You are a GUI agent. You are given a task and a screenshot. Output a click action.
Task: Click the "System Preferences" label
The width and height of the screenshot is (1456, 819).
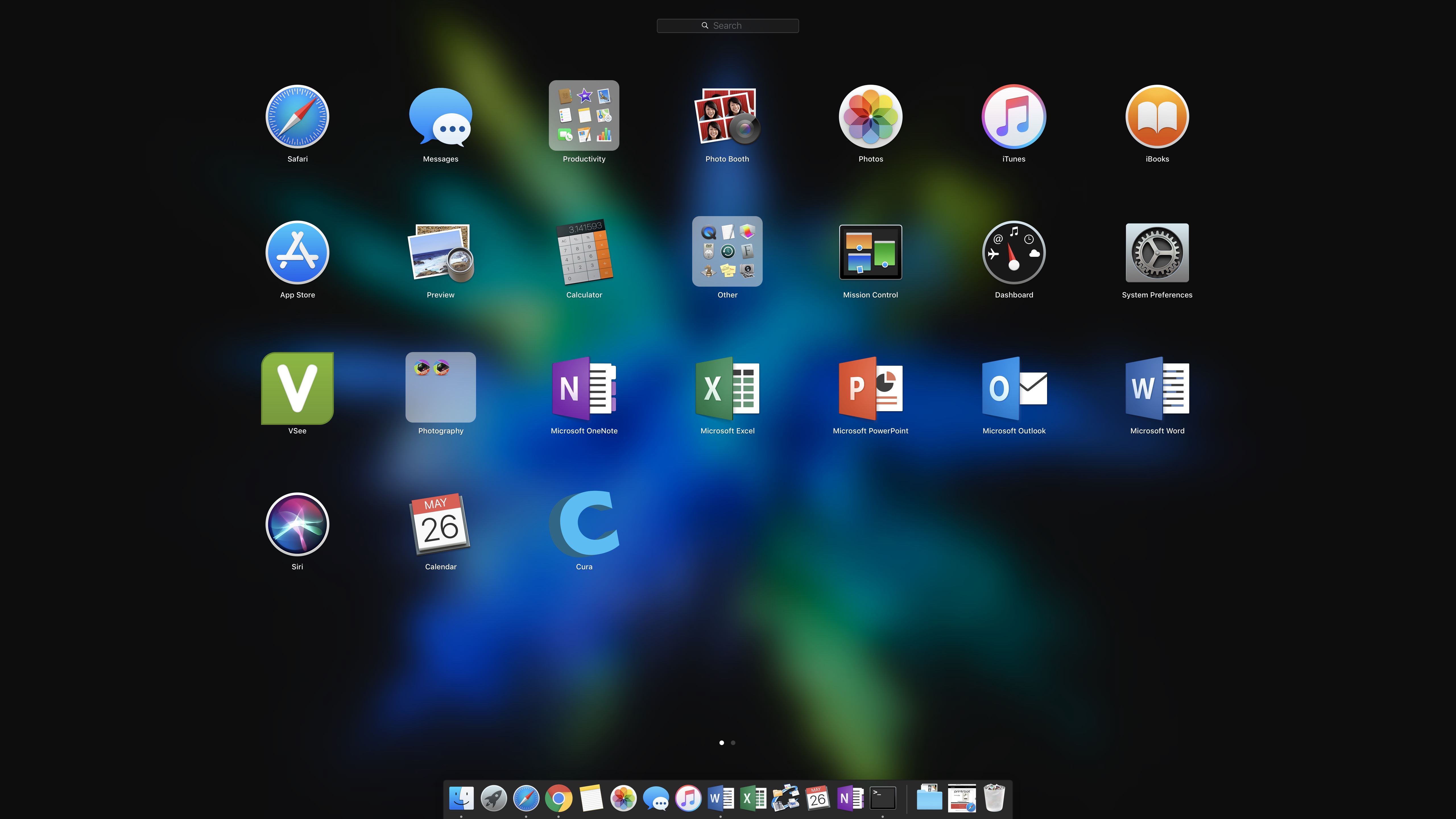tap(1157, 295)
